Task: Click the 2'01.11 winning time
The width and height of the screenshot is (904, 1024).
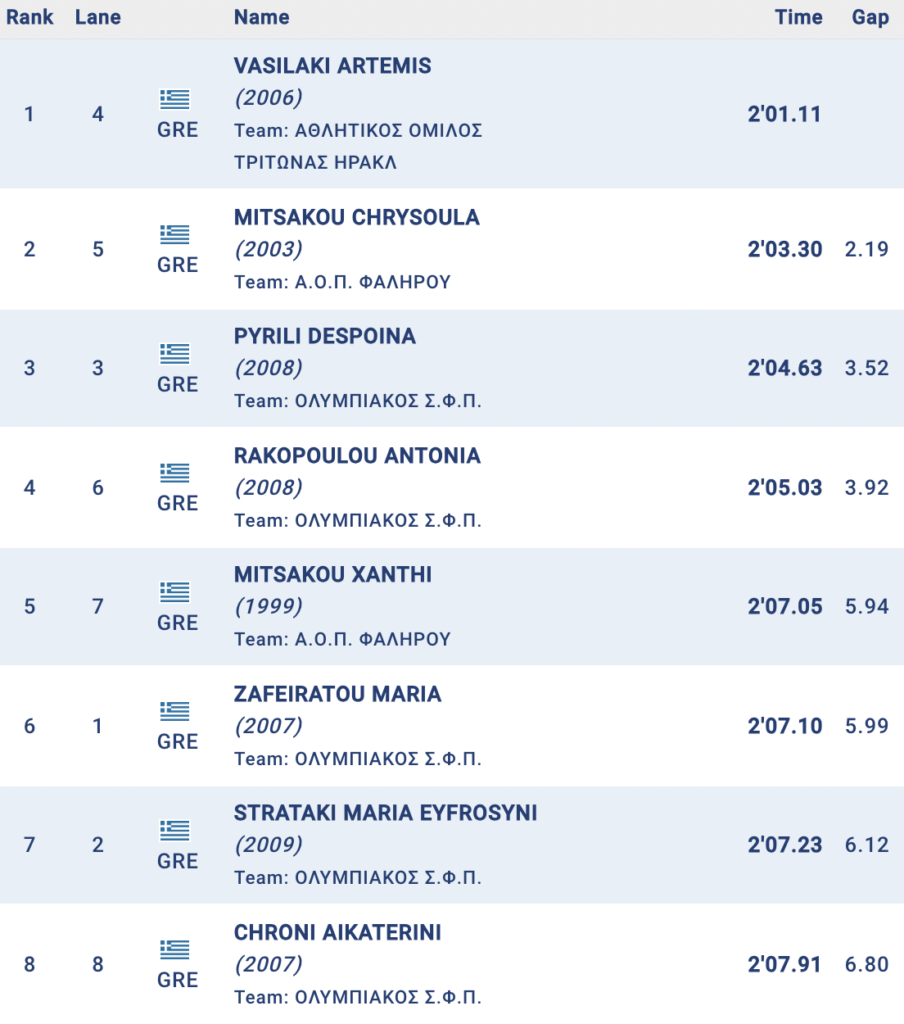Action: (x=784, y=114)
